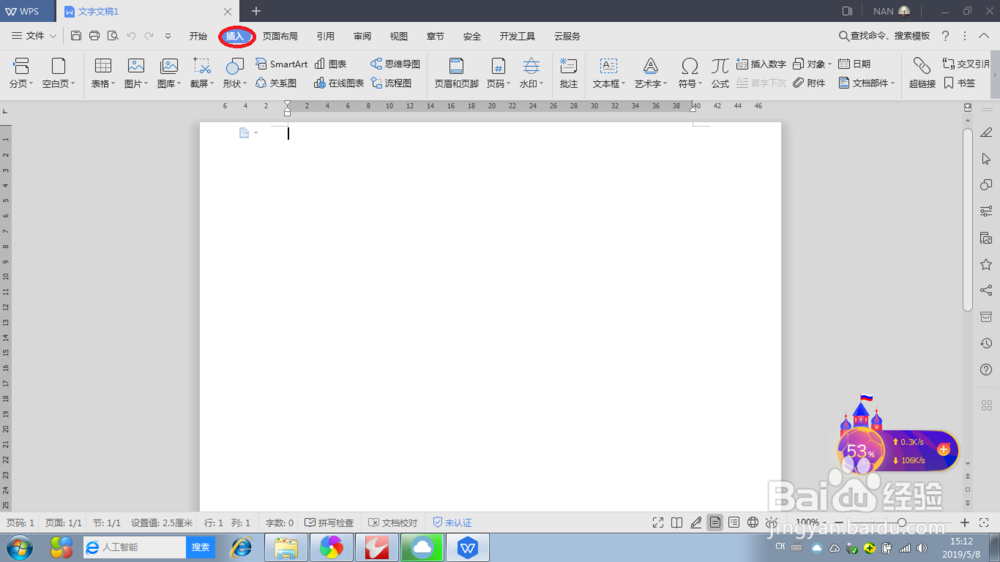1000x562 pixels.
Task: Open the 交叉引用 cross-reference tool
Action: pos(966,64)
